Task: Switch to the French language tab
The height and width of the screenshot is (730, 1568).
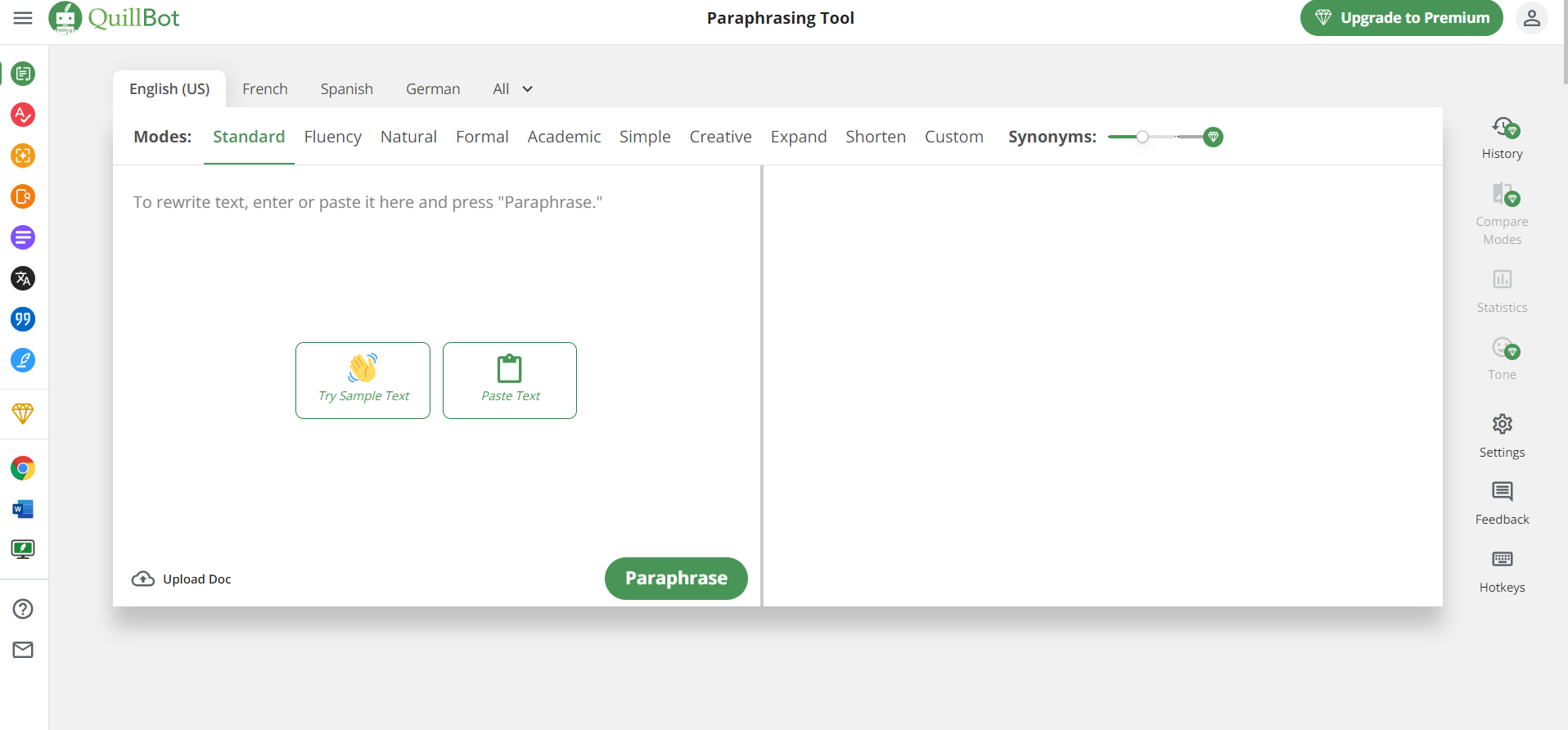Action: pos(265,89)
